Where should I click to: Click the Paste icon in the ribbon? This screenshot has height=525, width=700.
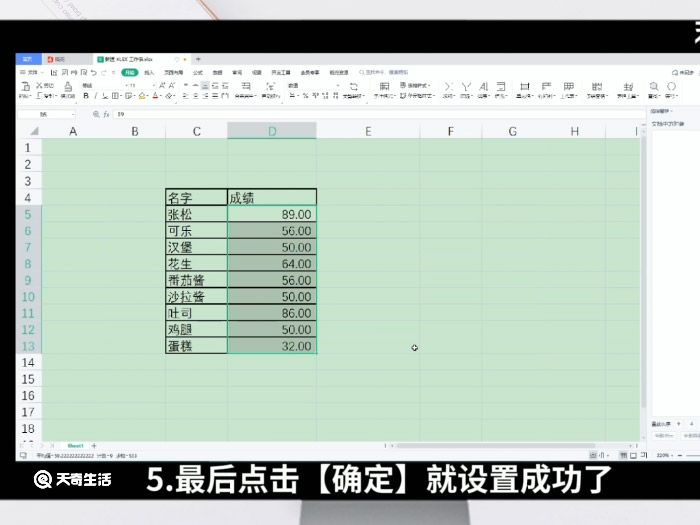click(25, 86)
